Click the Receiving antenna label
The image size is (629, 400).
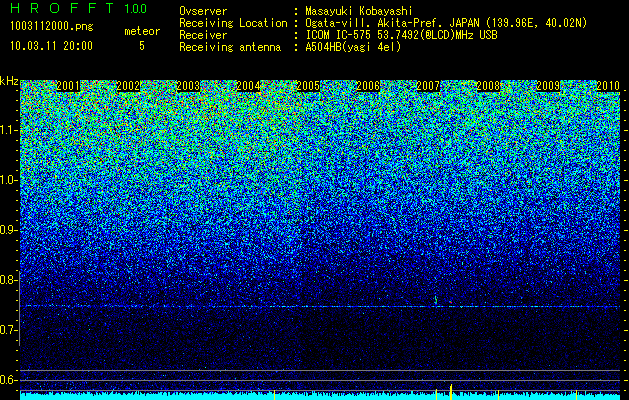coord(230,47)
